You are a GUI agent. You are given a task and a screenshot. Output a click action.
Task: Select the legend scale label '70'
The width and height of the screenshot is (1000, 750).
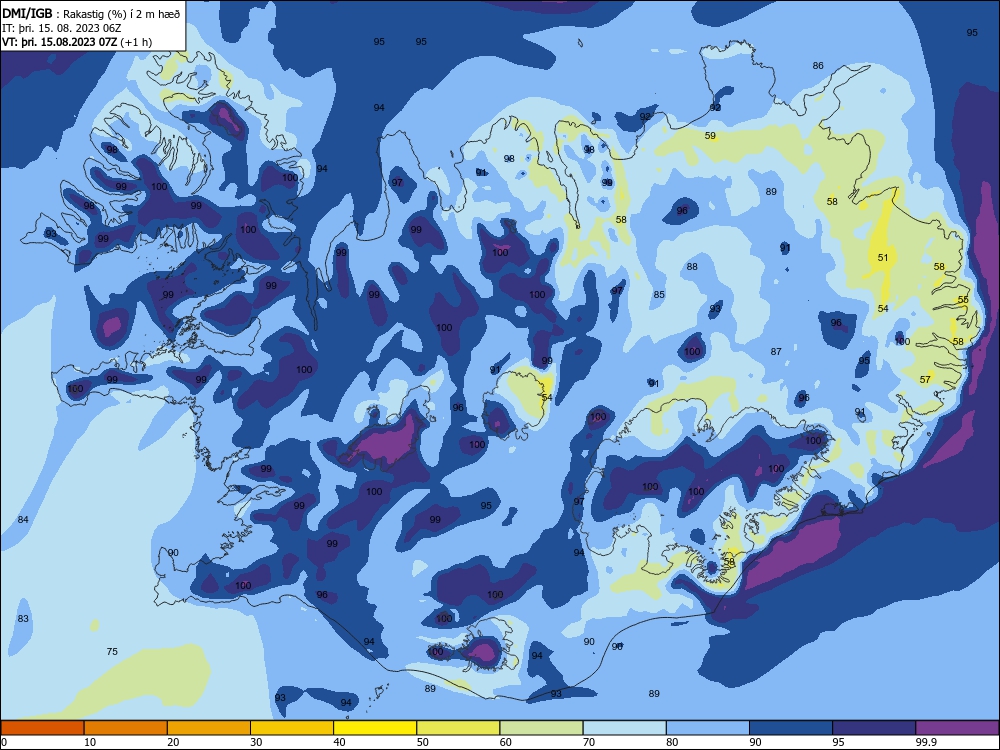[x=589, y=742]
